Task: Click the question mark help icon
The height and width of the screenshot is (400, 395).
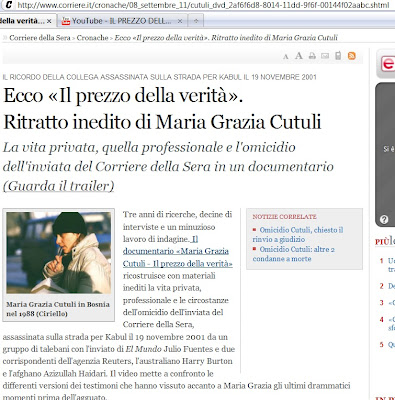Action: click(x=384, y=219)
